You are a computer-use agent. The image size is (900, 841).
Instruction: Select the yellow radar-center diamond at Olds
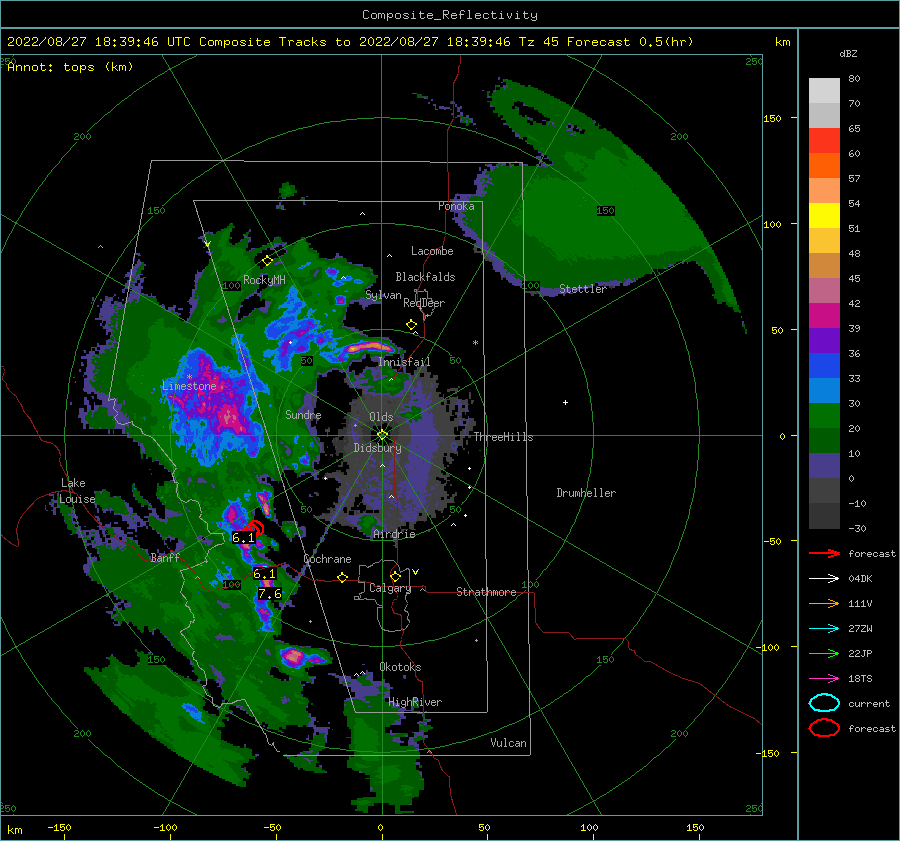(382, 435)
